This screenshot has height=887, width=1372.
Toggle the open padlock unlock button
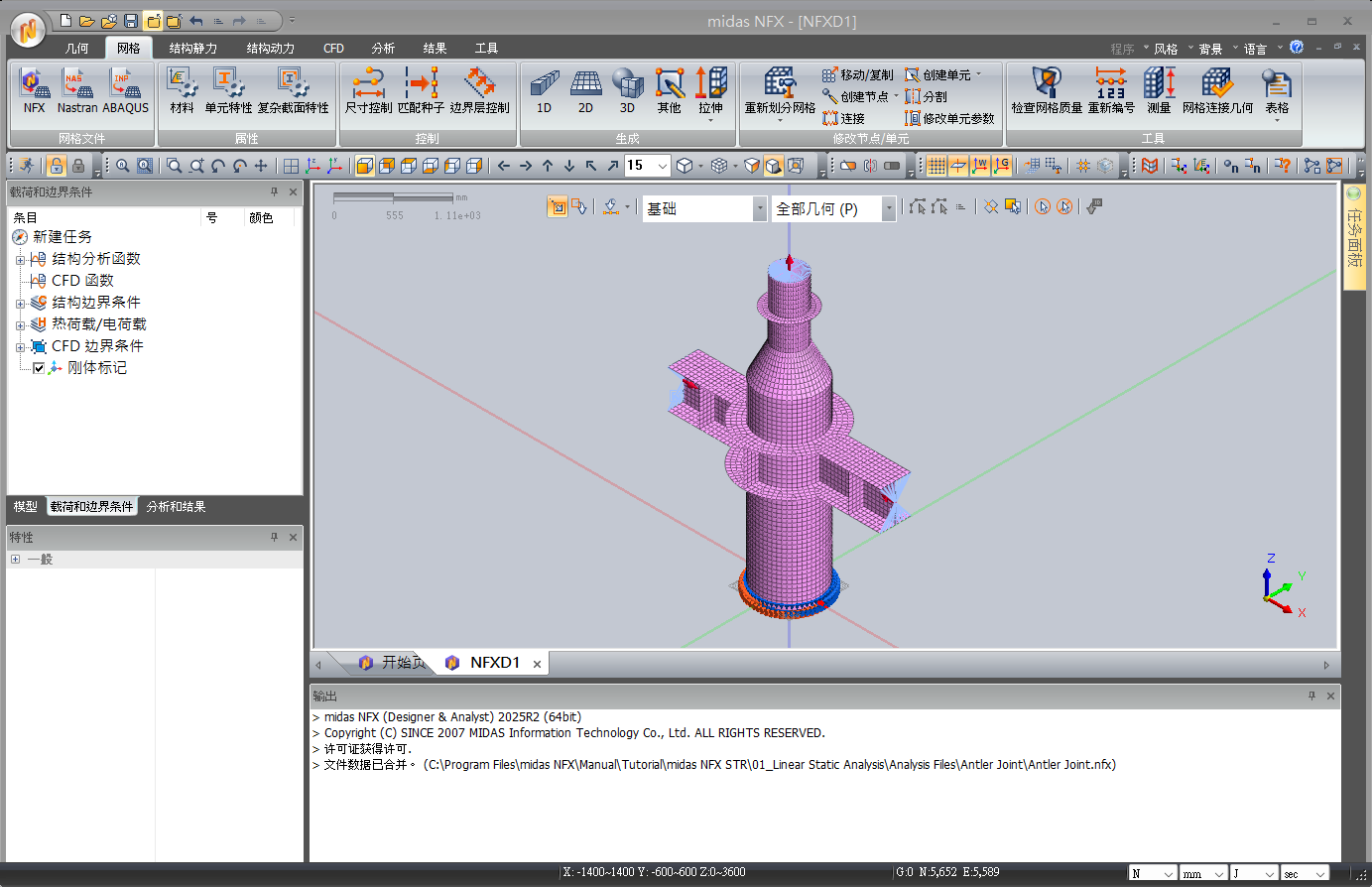57,166
